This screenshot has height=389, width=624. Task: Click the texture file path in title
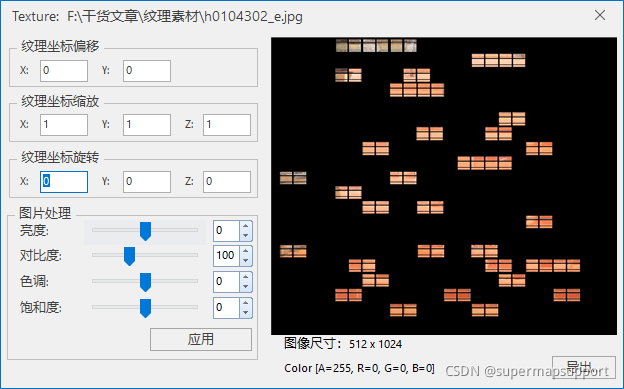pyautogui.click(x=185, y=17)
